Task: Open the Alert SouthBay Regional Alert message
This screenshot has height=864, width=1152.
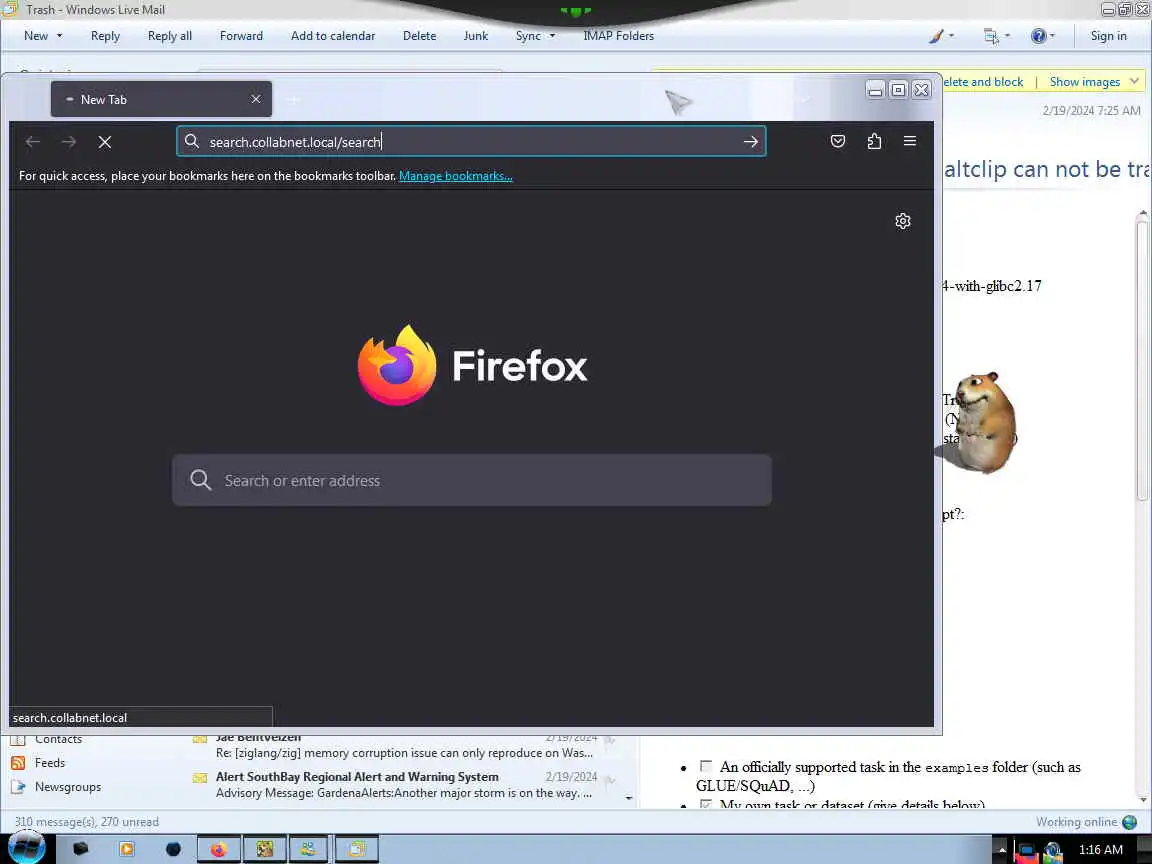Action: point(404,785)
